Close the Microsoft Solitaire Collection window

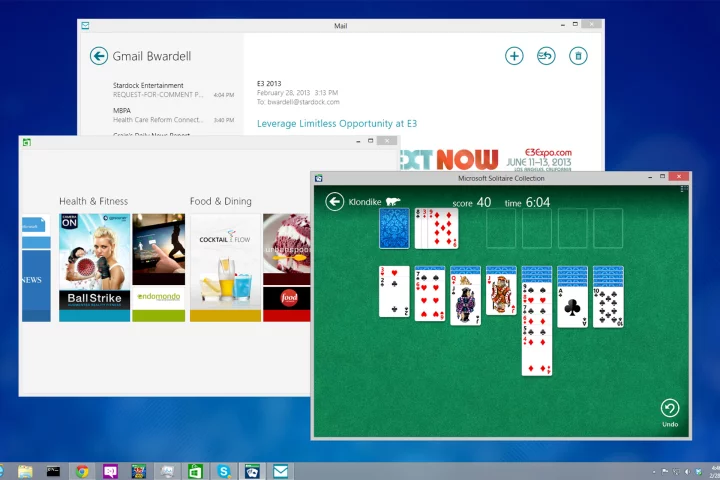point(679,176)
